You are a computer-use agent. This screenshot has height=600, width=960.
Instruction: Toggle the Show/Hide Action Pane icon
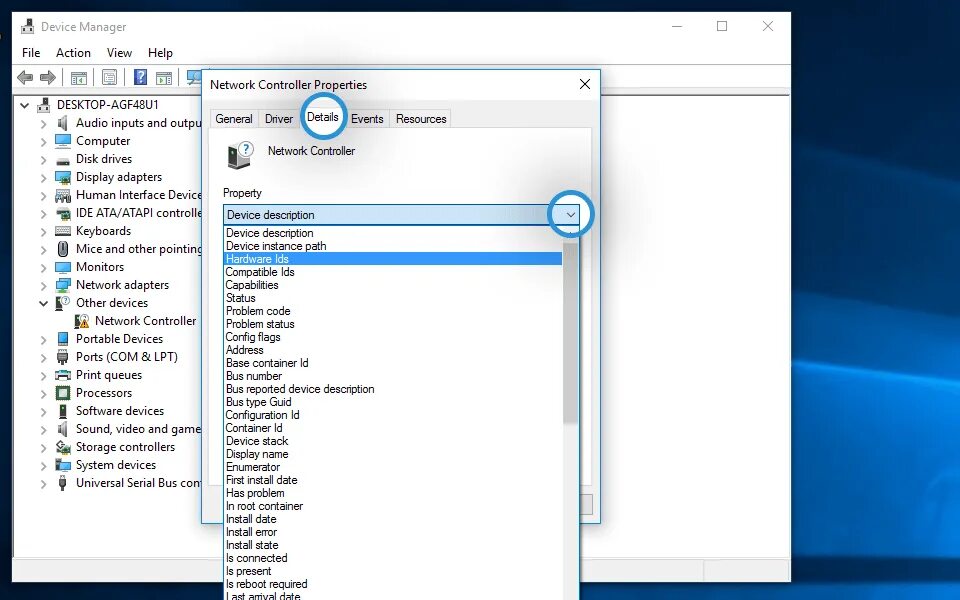163,77
